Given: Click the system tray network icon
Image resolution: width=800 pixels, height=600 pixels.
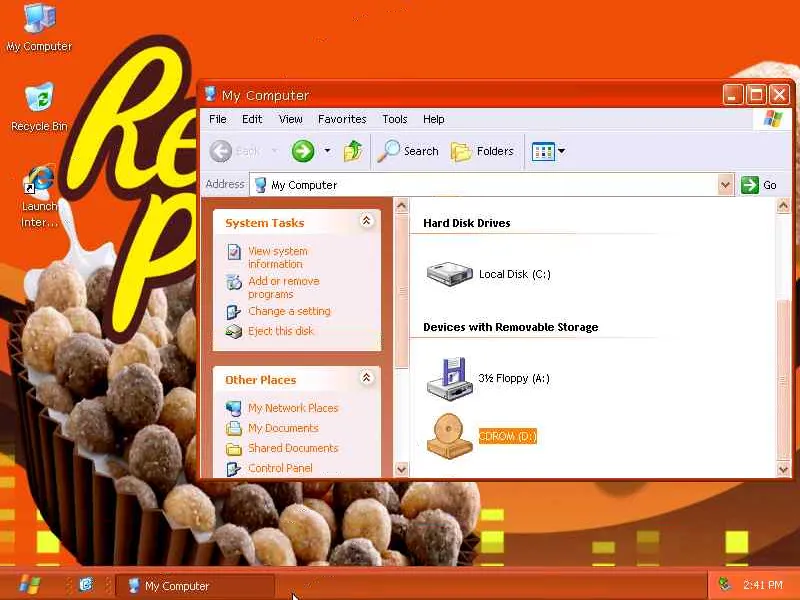Looking at the screenshot, I should point(724,585).
